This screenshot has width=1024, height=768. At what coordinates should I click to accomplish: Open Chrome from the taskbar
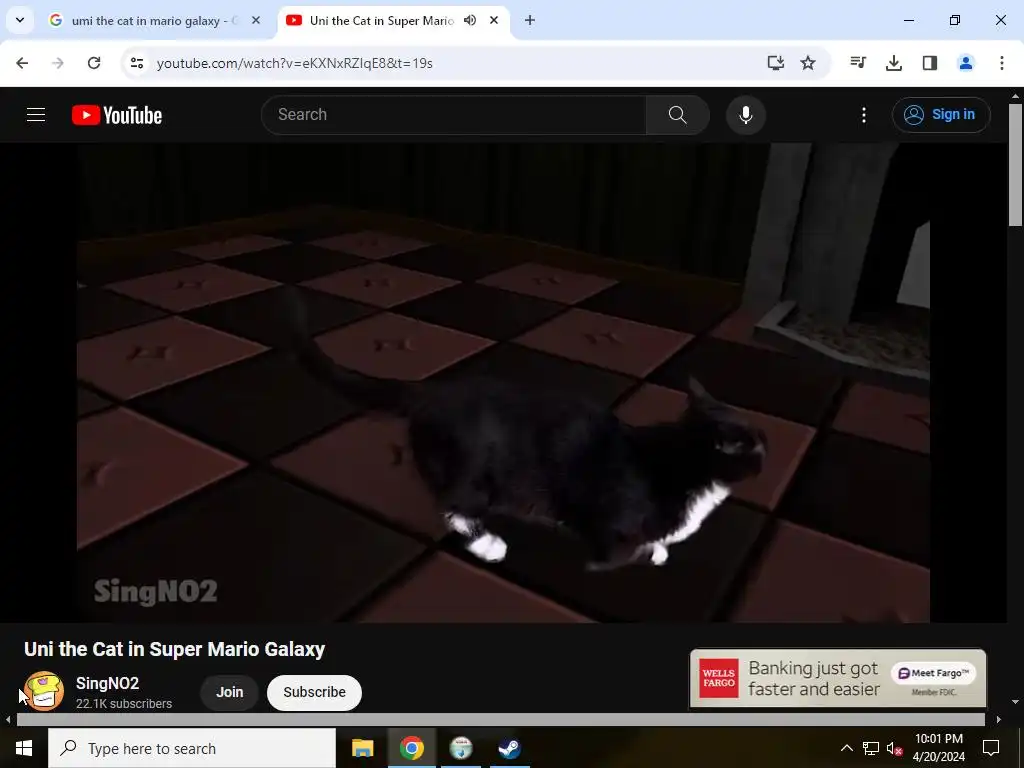coord(411,748)
